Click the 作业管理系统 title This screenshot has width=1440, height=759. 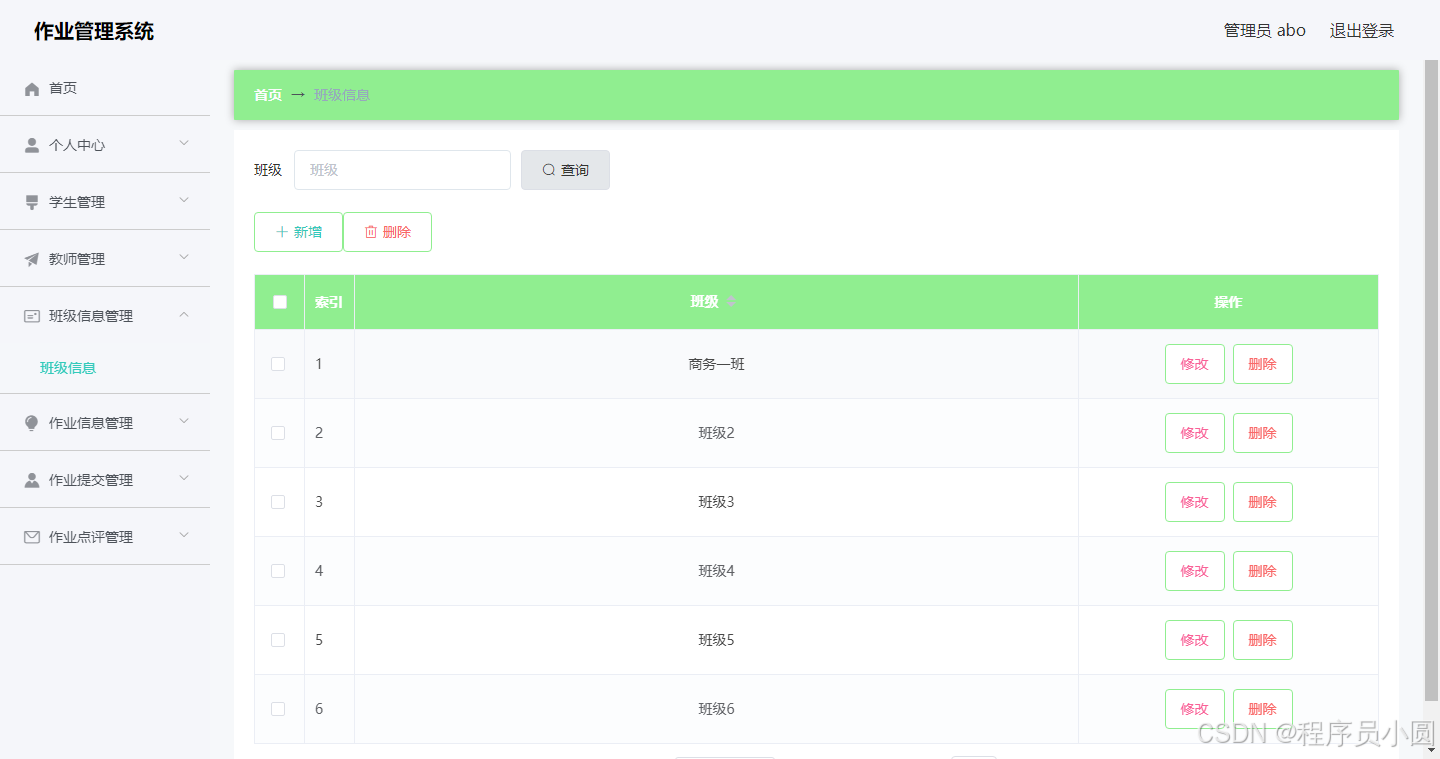[94, 31]
